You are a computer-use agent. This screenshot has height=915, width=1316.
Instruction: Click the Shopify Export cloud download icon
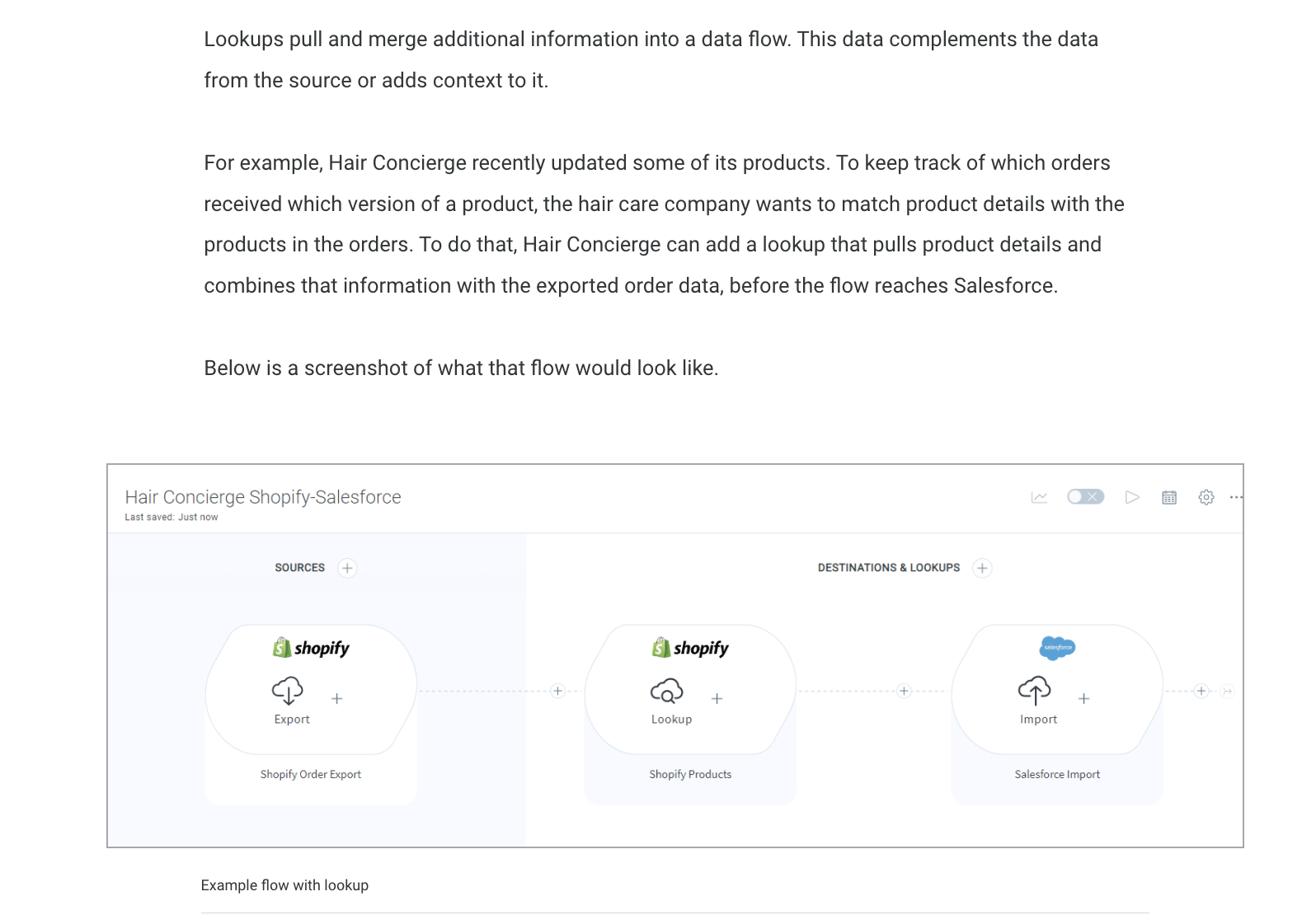pyautogui.click(x=288, y=690)
